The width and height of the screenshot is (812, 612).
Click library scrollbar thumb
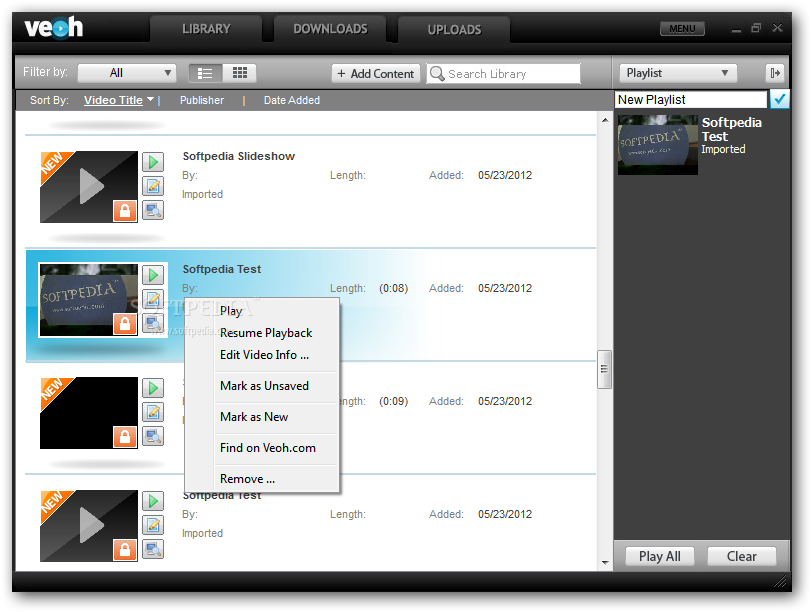pyautogui.click(x=604, y=369)
